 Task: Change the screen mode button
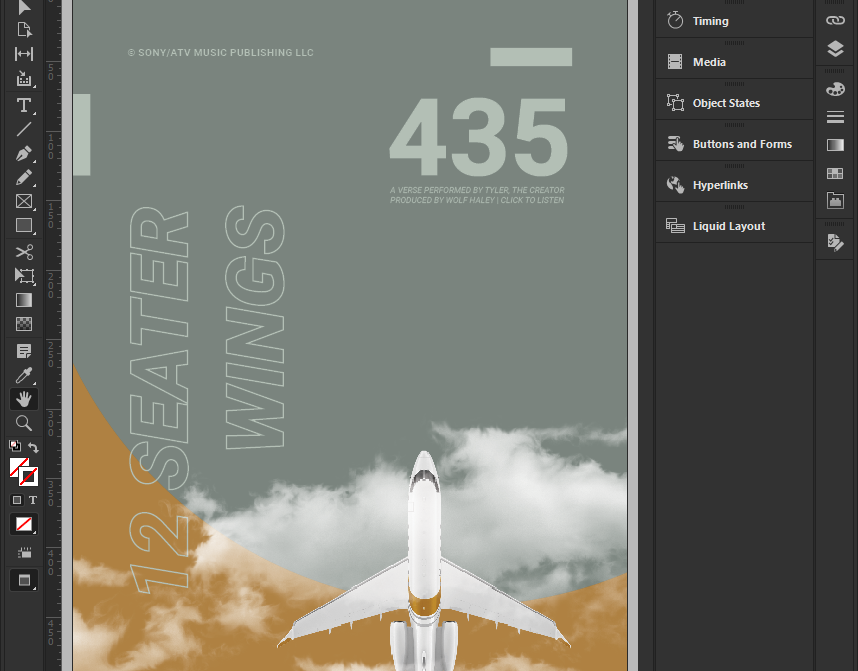pos(24,580)
